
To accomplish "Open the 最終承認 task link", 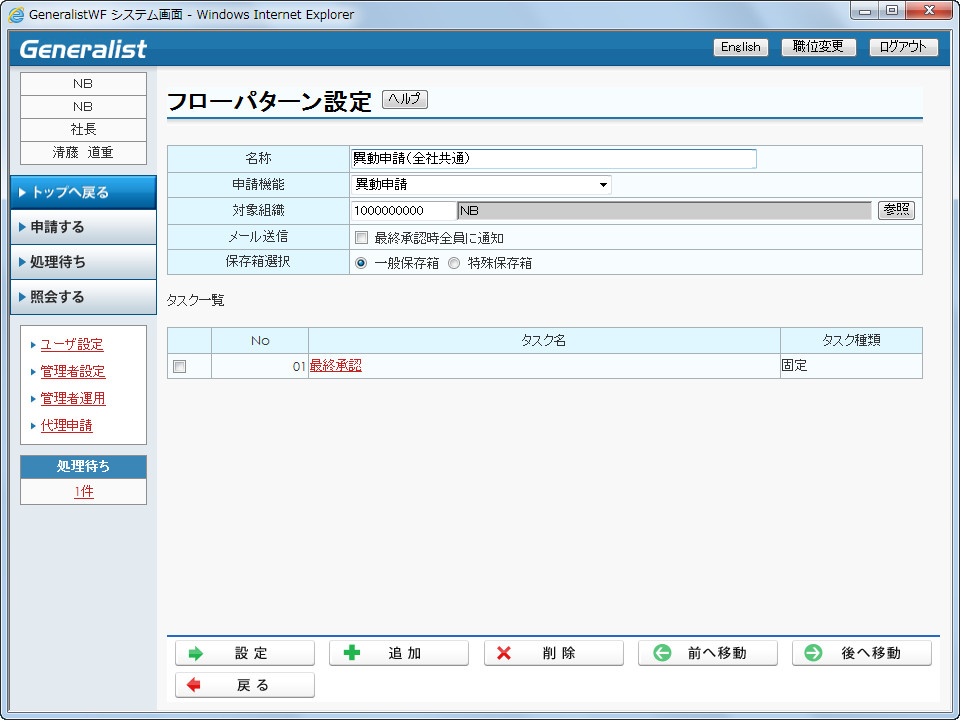I will pyautogui.click(x=335, y=366).
